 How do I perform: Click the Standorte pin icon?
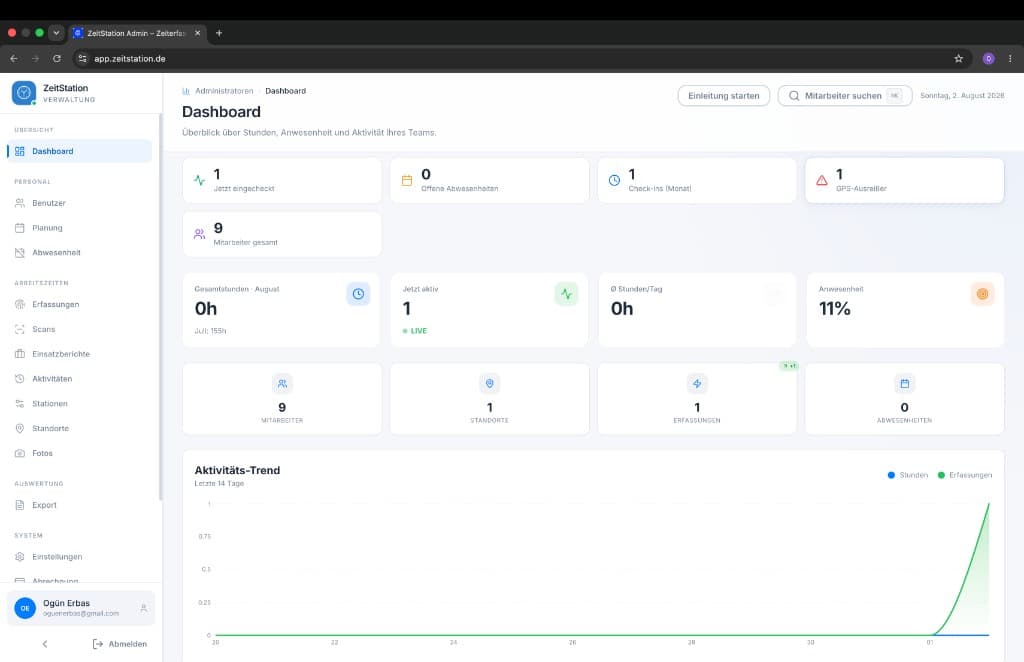(20, 428)
